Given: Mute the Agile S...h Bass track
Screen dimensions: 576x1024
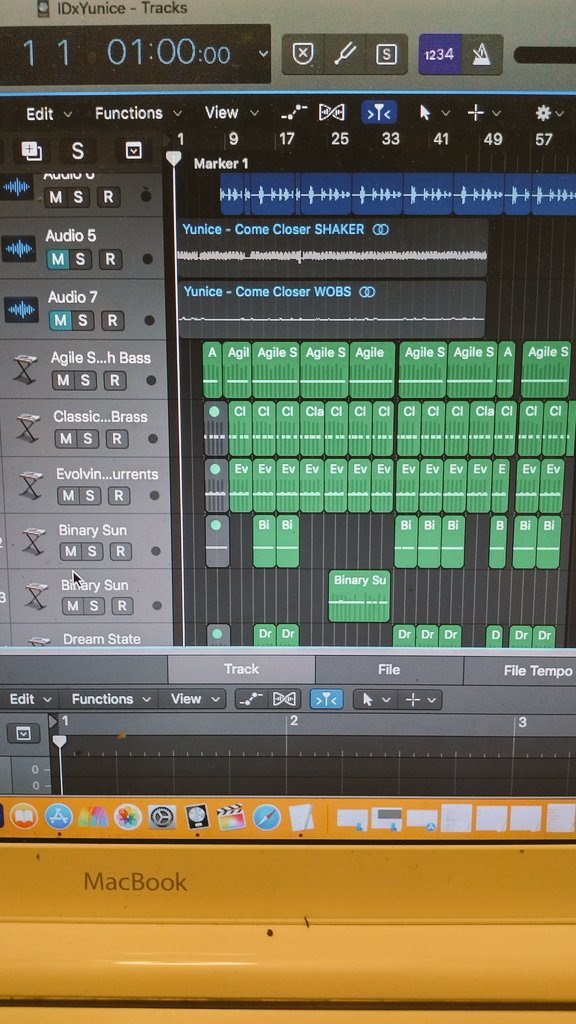Looking at the screenshot, I should coord(63,380).
